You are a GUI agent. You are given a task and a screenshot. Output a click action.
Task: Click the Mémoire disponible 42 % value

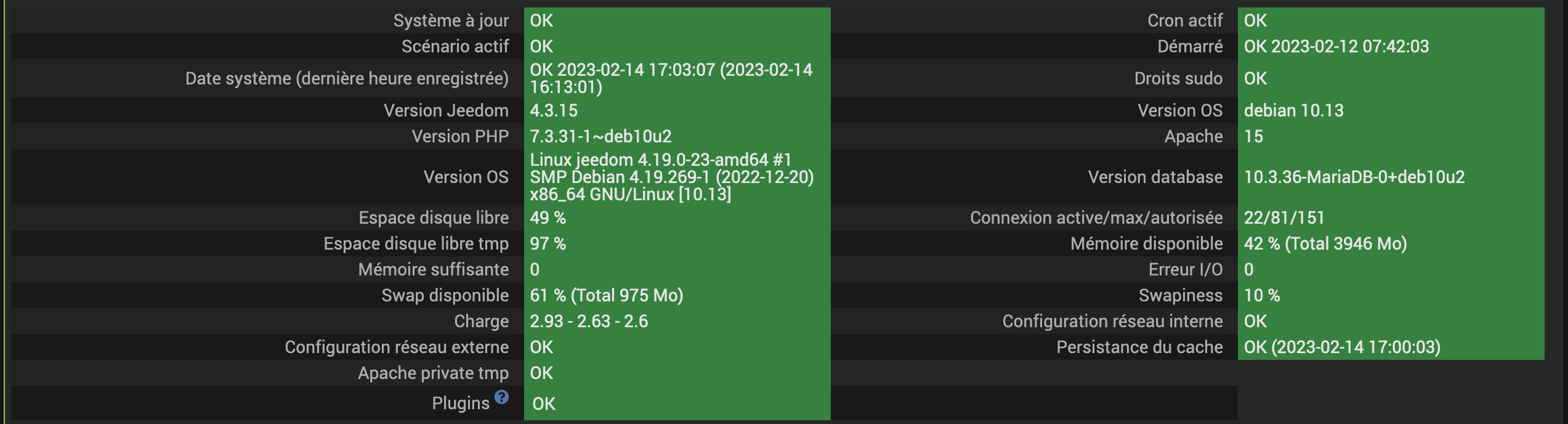point(1325,243)
